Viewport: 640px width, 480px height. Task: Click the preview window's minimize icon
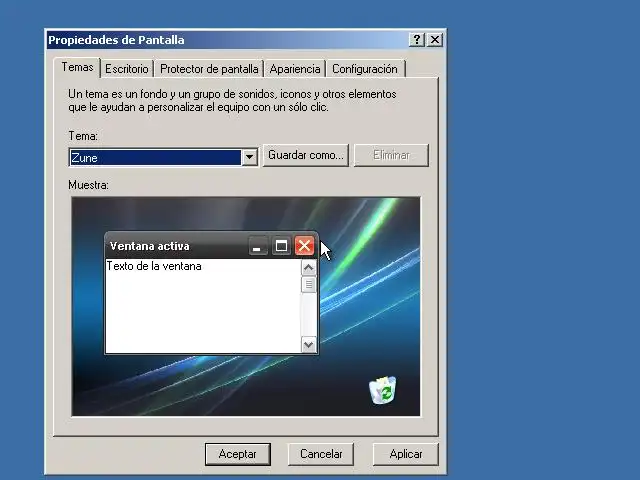pos(258,246)
